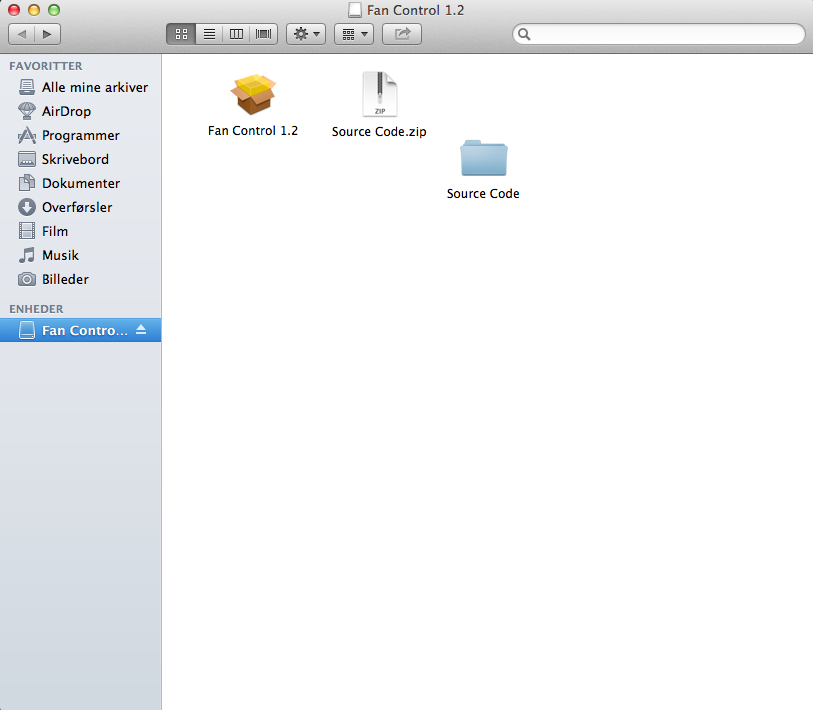Switch to list view
The image size is (813, 710).
[x=209, y=33]
